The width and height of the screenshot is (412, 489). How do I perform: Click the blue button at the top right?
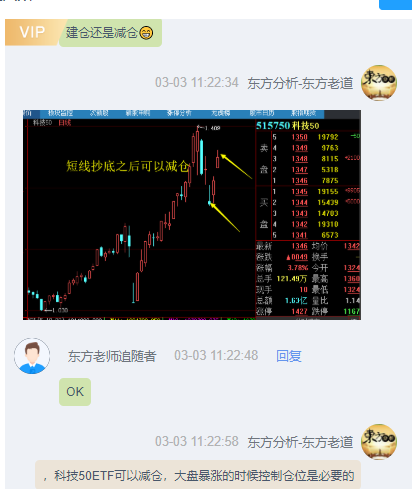coord(396,5)
